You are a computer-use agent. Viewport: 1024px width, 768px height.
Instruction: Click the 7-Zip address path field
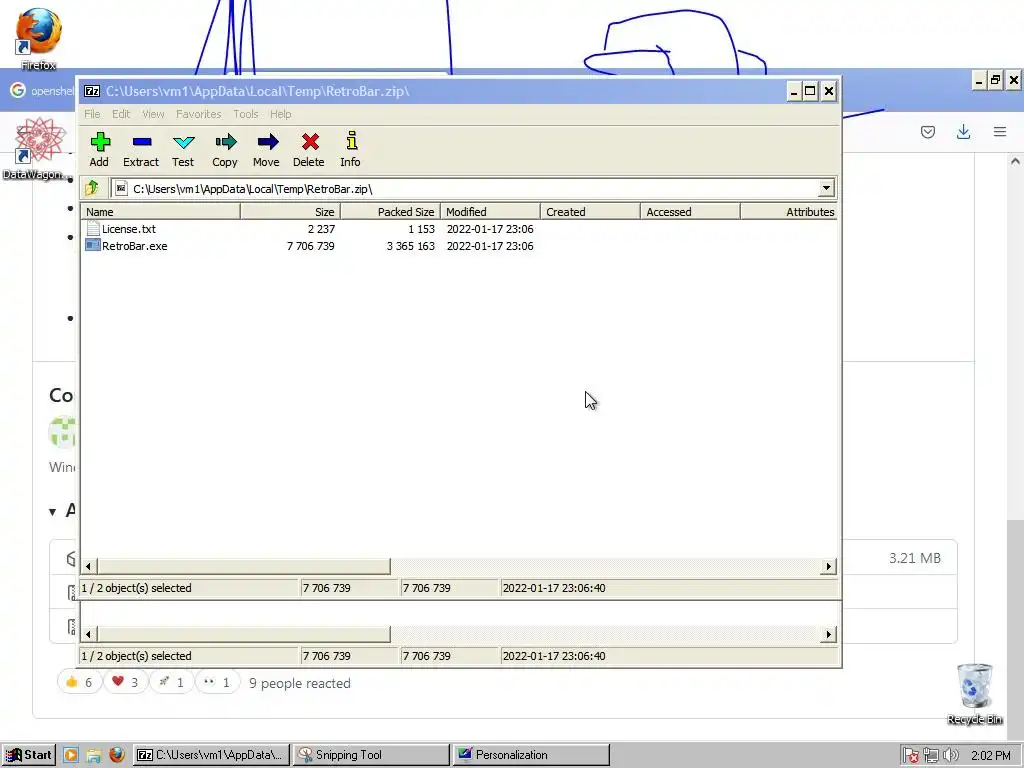point(464,189)
